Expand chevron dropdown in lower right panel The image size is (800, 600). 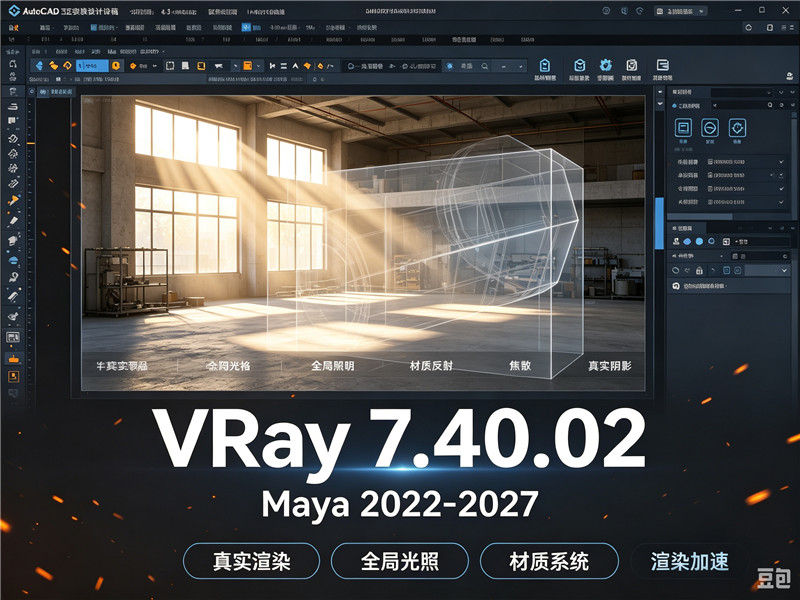pos(785,270)
